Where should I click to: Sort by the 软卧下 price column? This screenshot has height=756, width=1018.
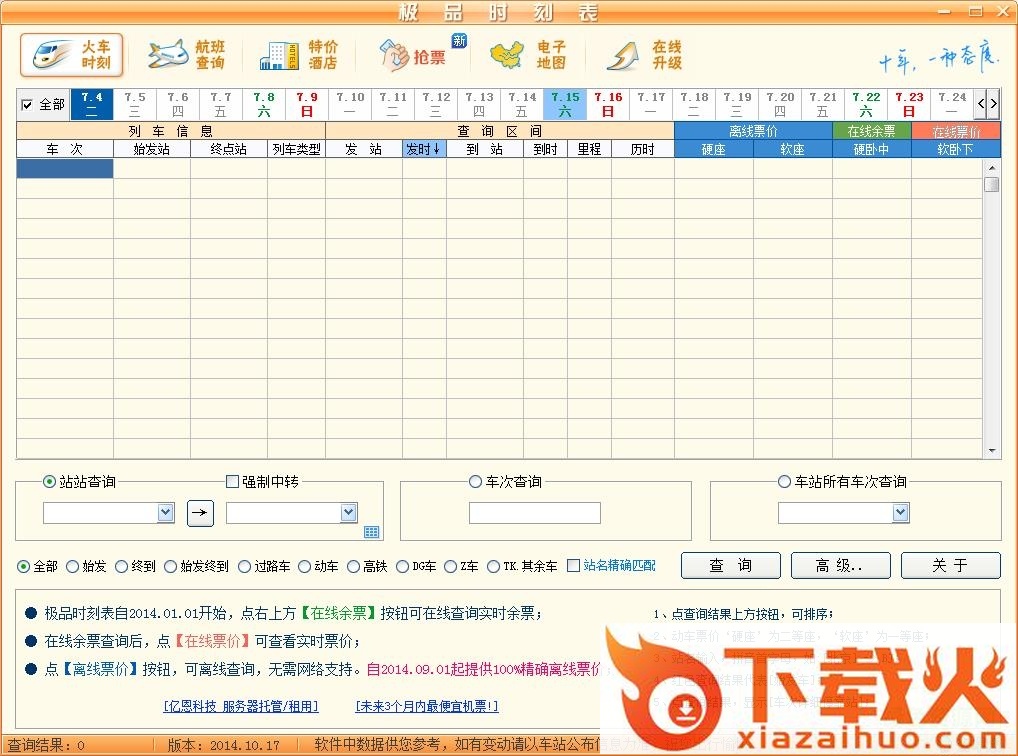956,149
